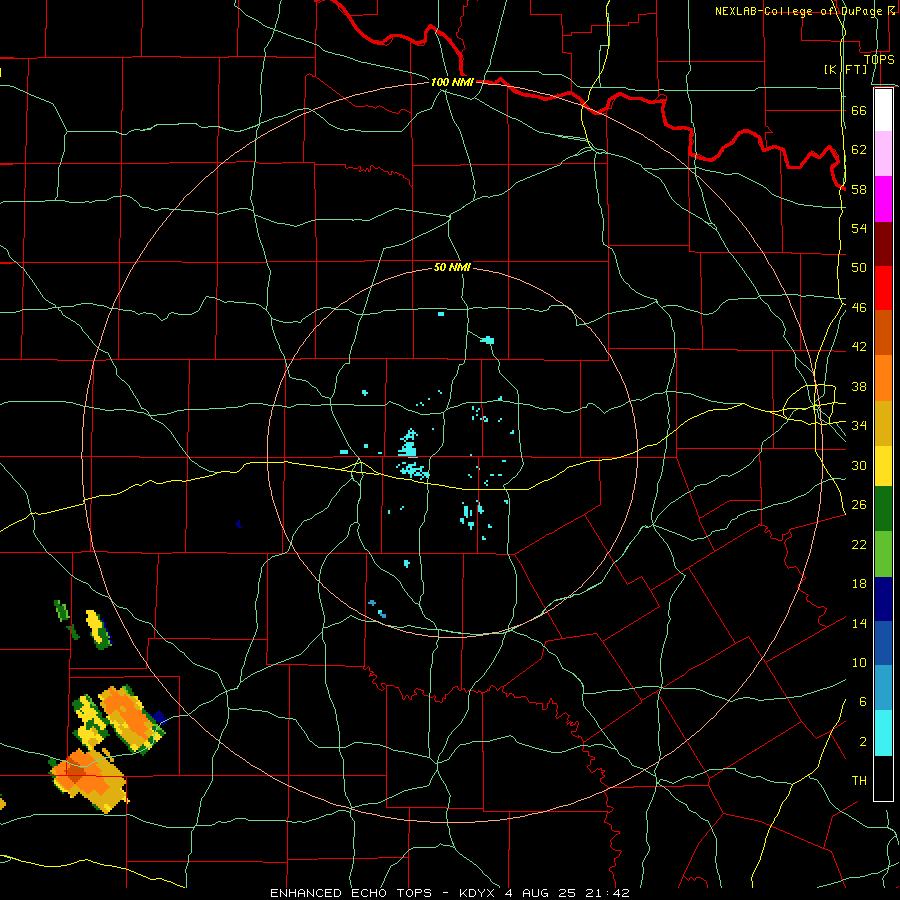The width and height of the screenshot is (900, 900).
Task: Click the magenta legend swatch
Action: [883, 199]
